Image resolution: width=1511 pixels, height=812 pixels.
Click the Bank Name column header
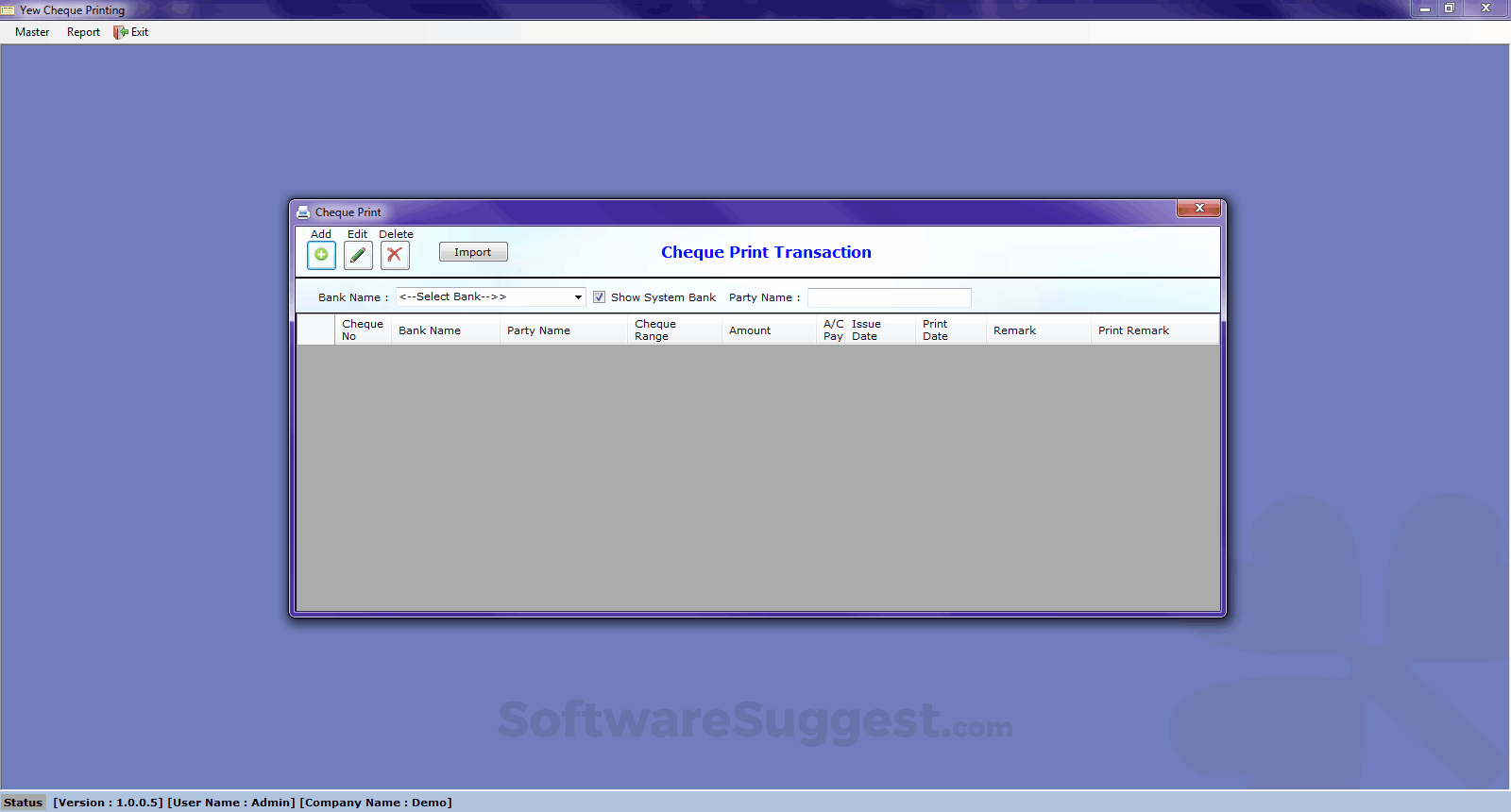point(430,330)
